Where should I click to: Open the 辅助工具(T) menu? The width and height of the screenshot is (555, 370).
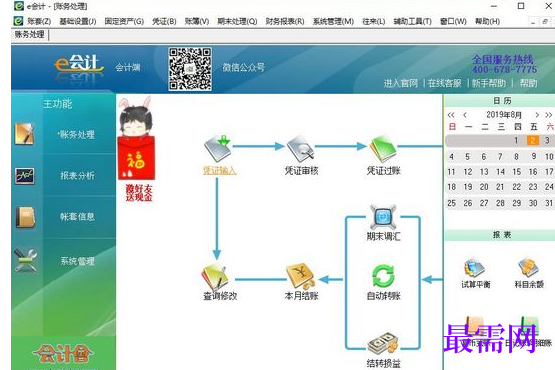pyautogui.click(x=412, y=21)
